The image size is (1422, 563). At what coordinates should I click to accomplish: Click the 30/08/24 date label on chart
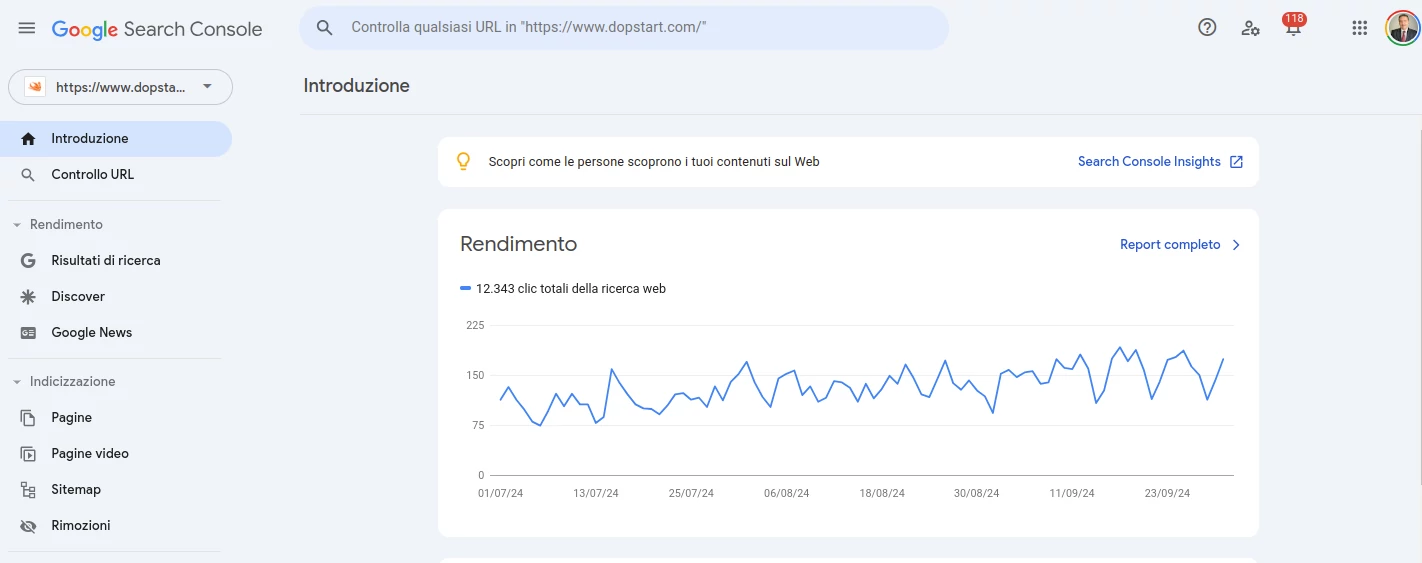[x=977, y=494]
